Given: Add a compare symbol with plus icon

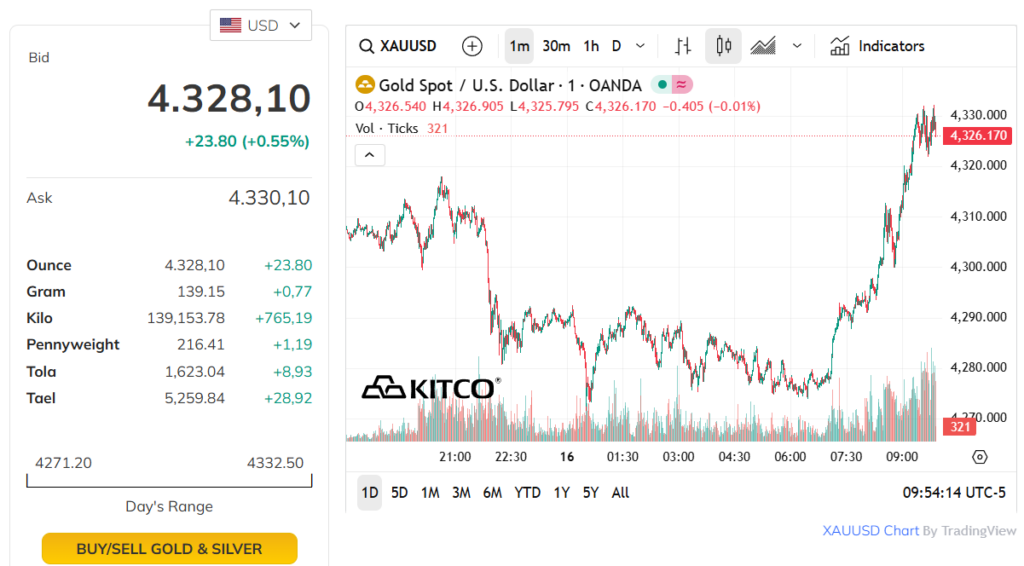Looking at the screenshot, I should pos(472,46).
